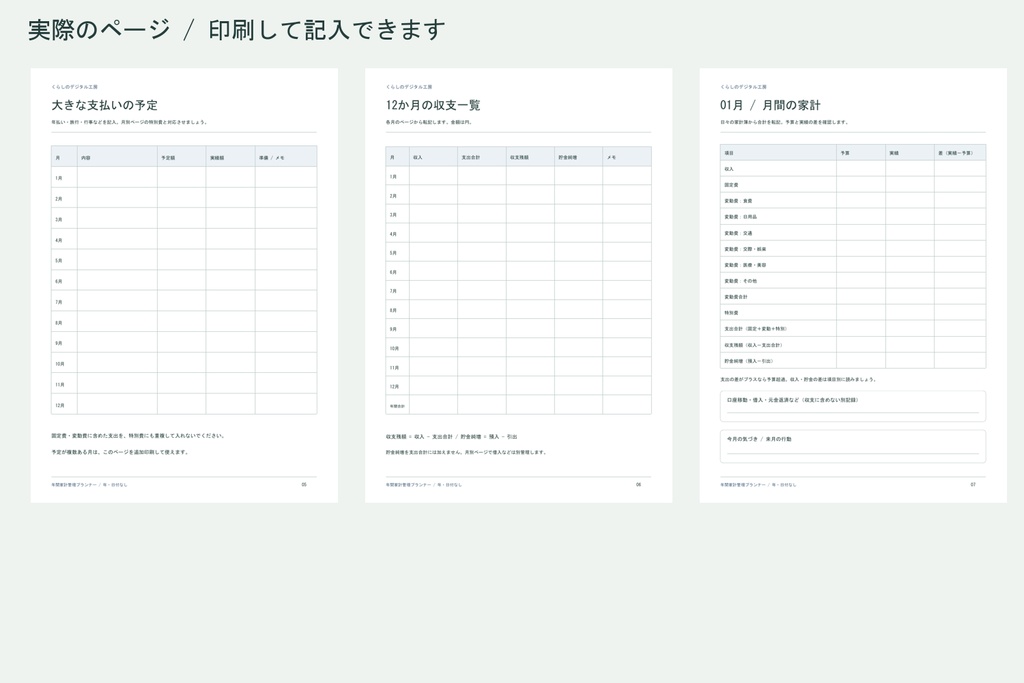Click the 今月の気づき / 来月の行動 entry box
The image size is (1024, 683).
(853, 446)
